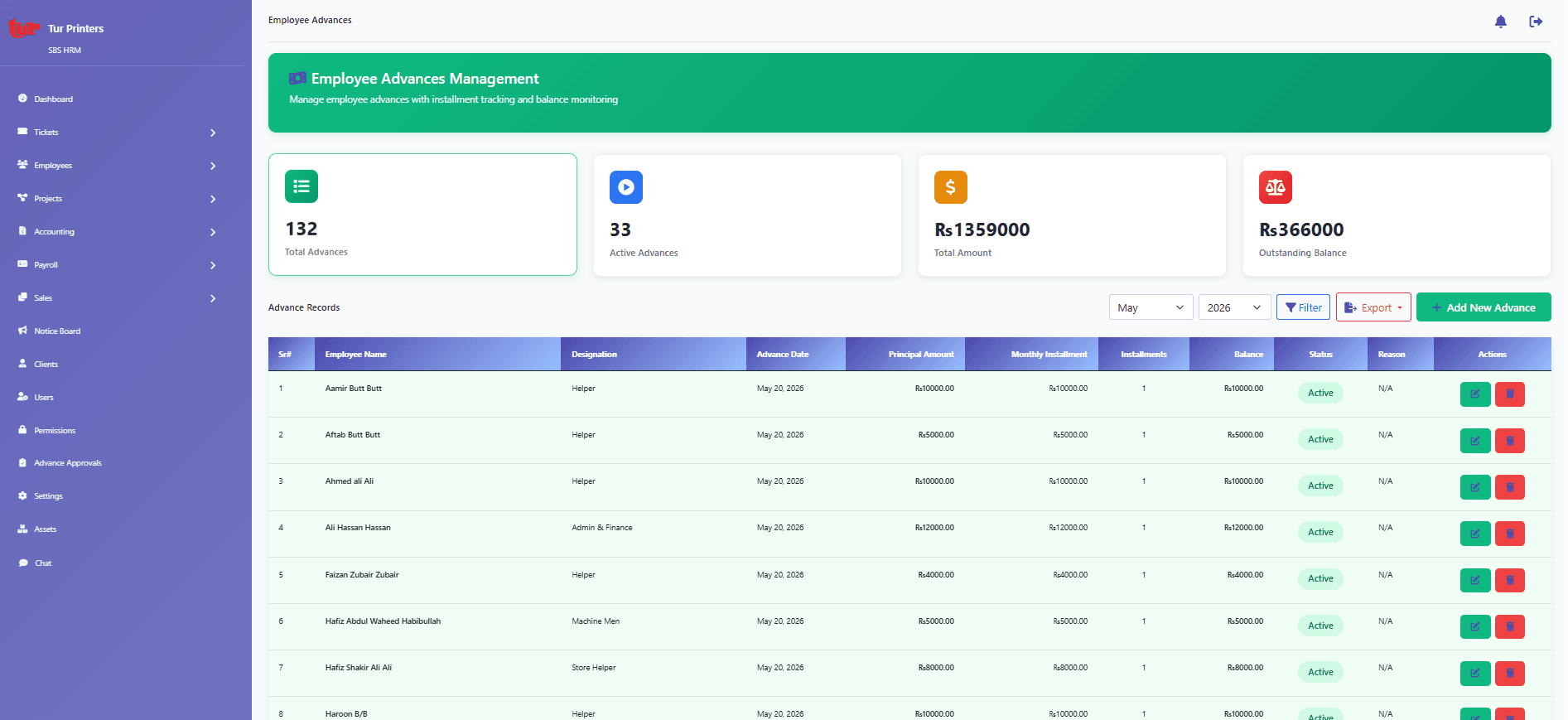The width and height of the screenshot is (1568, 720).
Task: Click 'Rs12000.00' principal amount cell
Action: (x=934, y=528)
